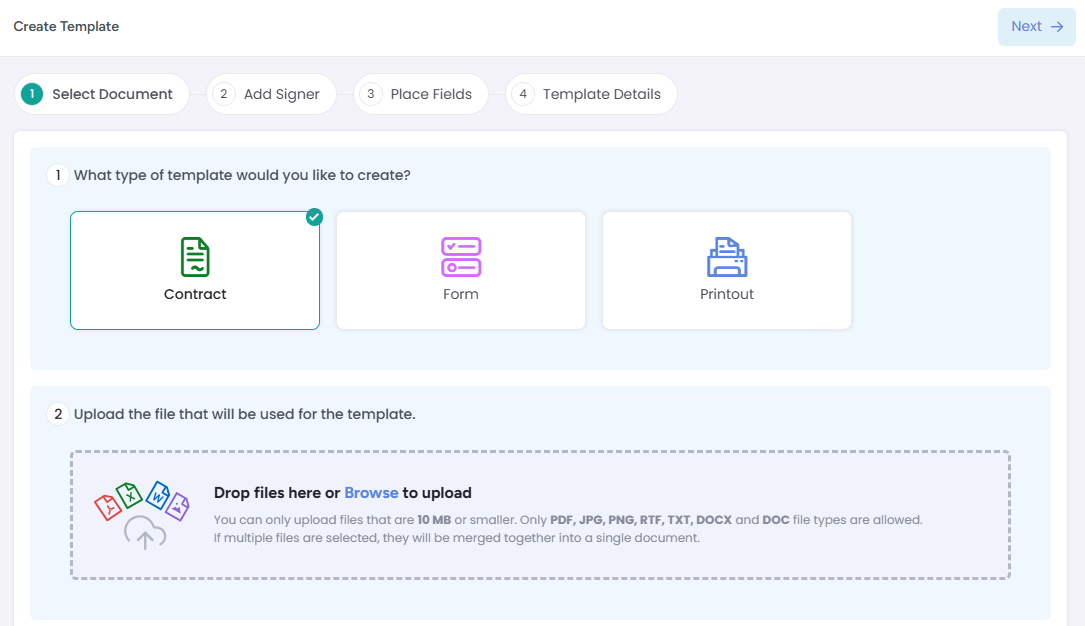Click step number 1 circle

[x=32, y=94]
